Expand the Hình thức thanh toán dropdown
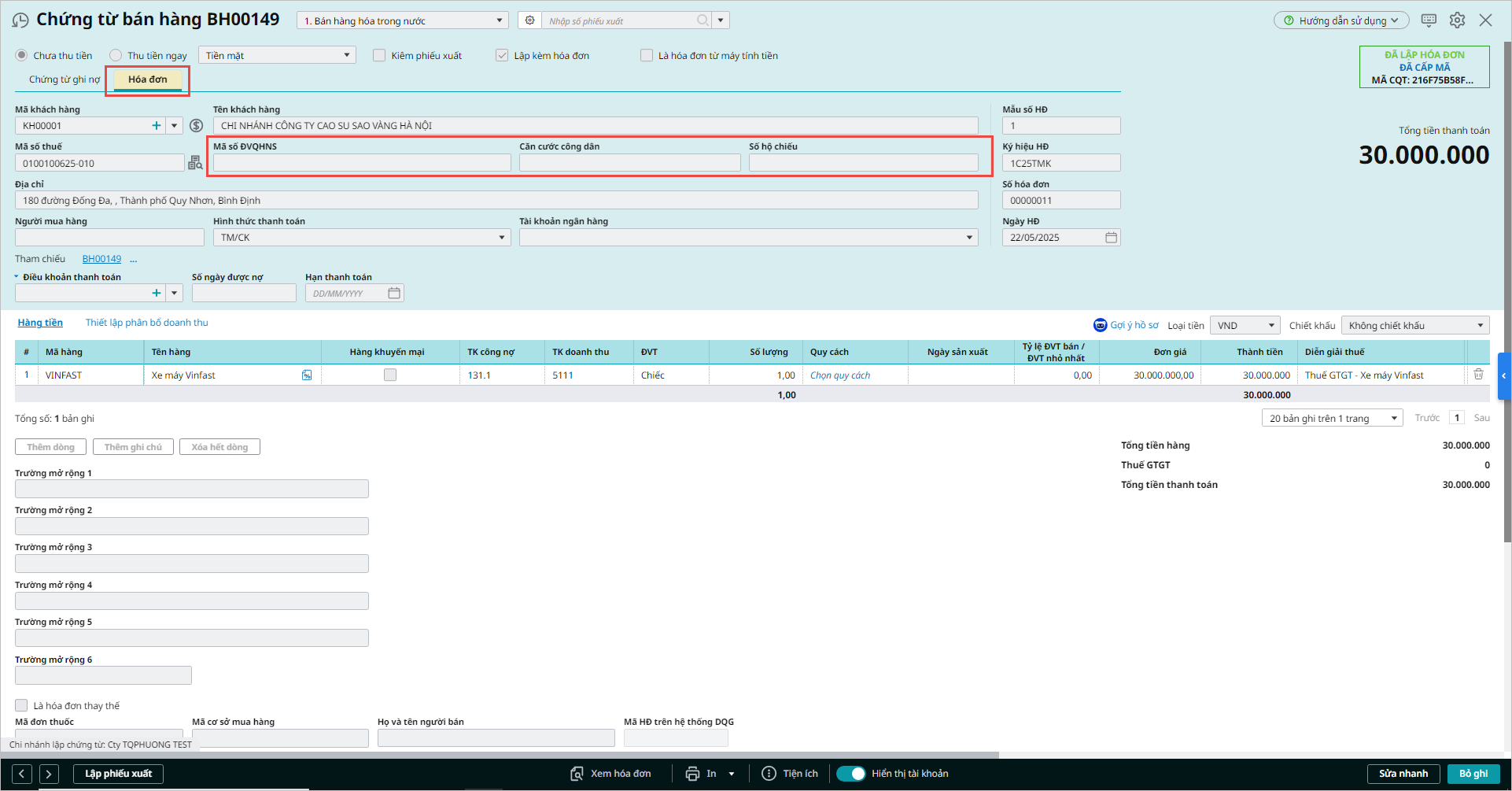 (501, 238)
